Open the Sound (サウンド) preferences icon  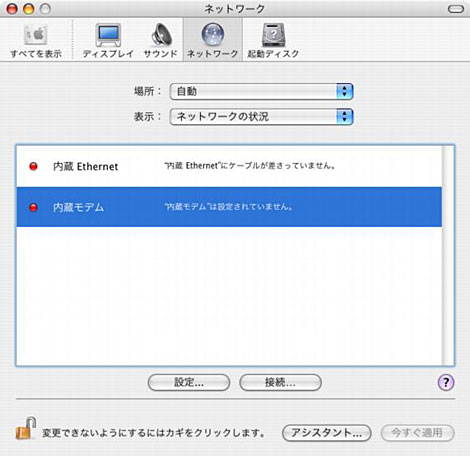click(160, 40)
